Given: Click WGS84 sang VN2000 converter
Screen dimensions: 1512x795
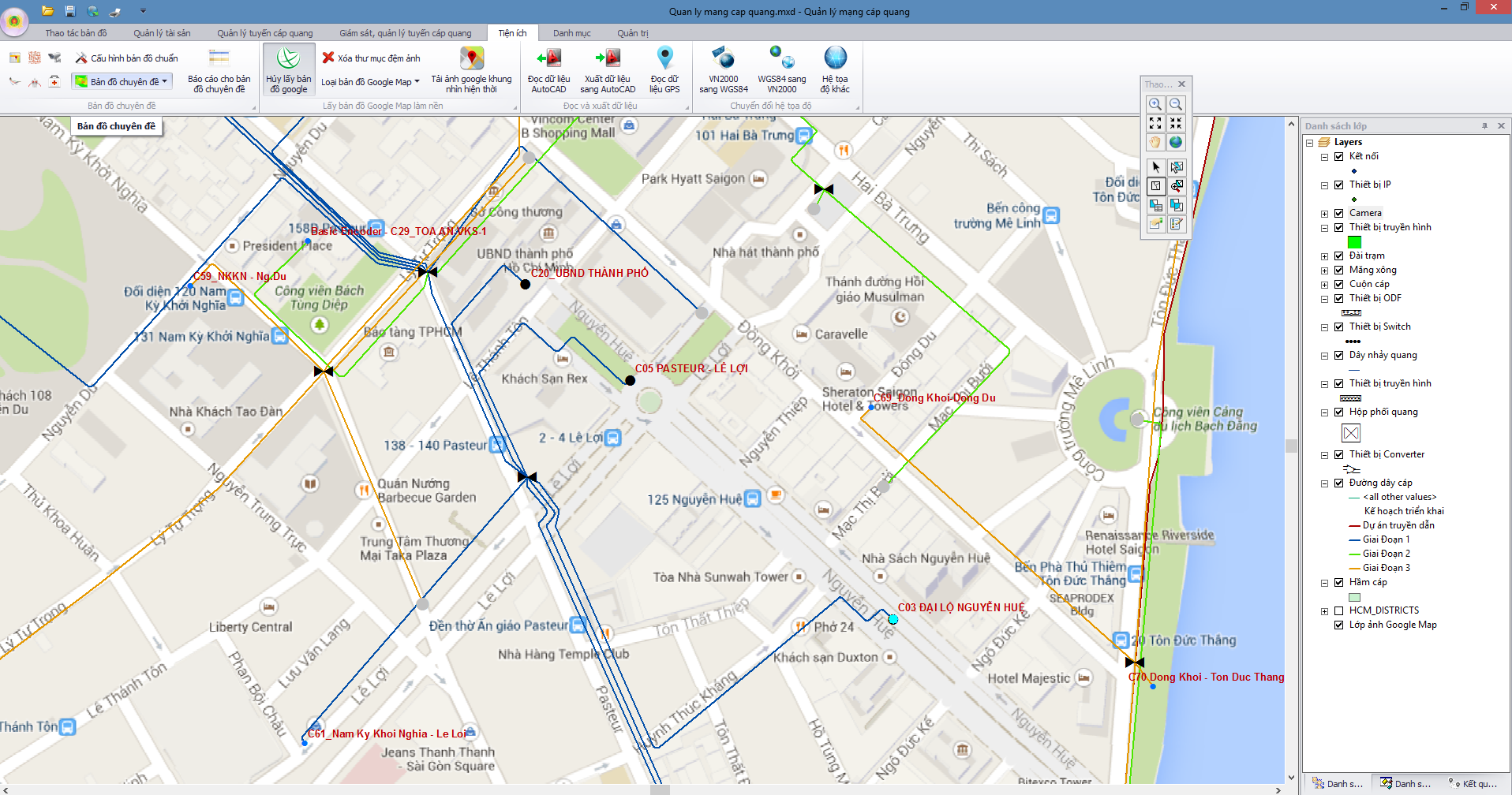Looking at the screenshot, I should [781, 71].
